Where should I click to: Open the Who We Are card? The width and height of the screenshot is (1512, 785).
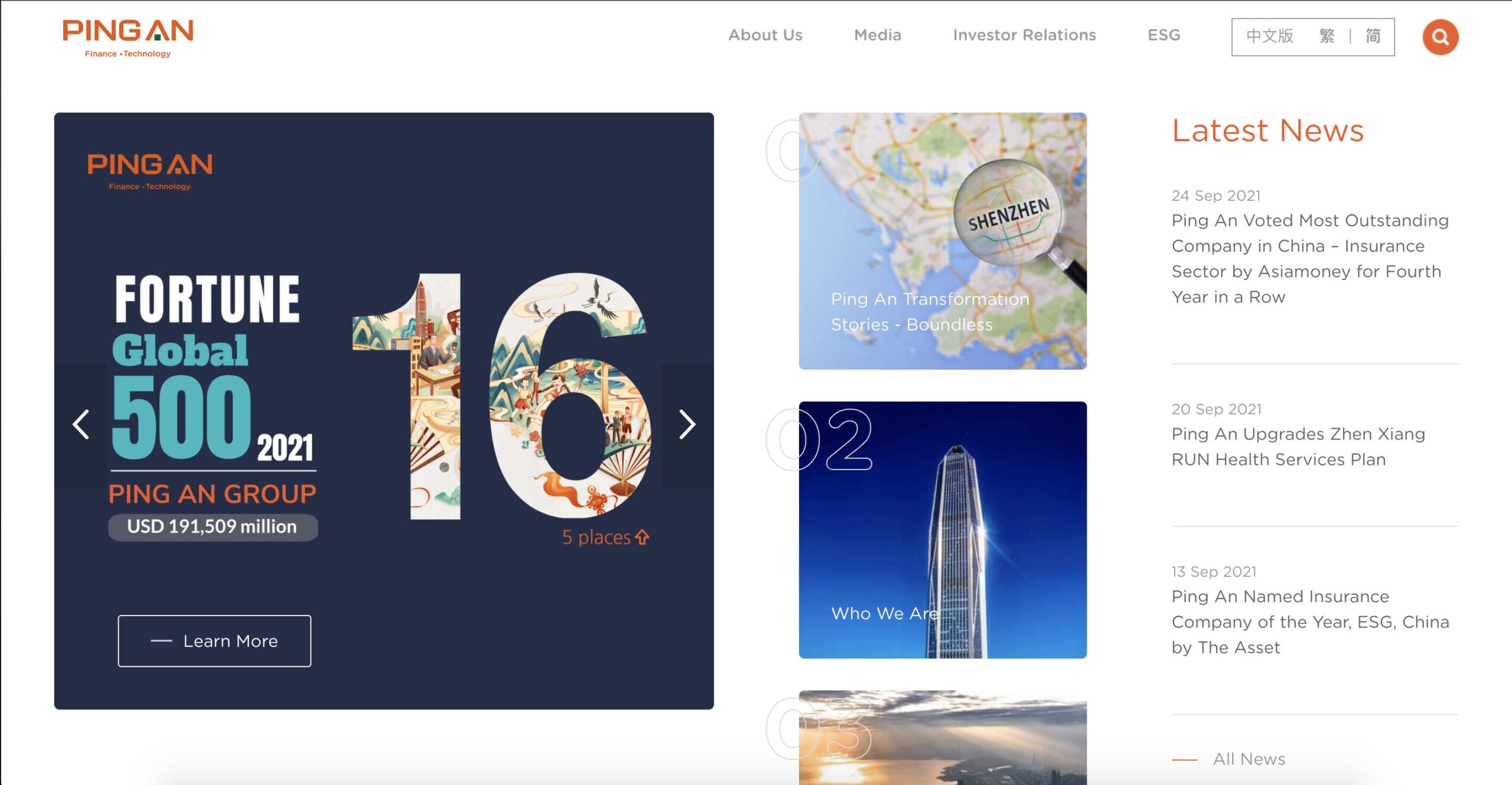[943, 530]
